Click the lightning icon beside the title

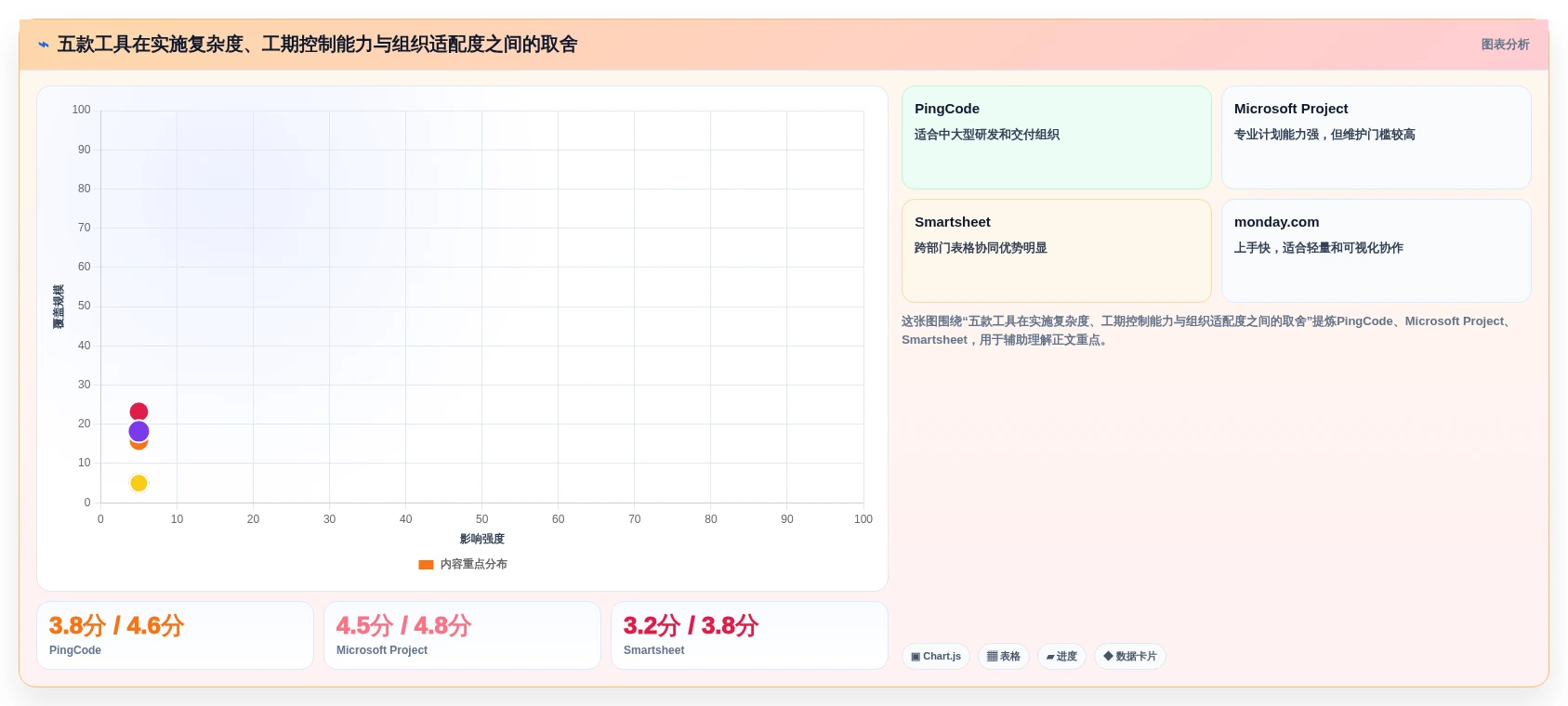click(x=44, y=45)
